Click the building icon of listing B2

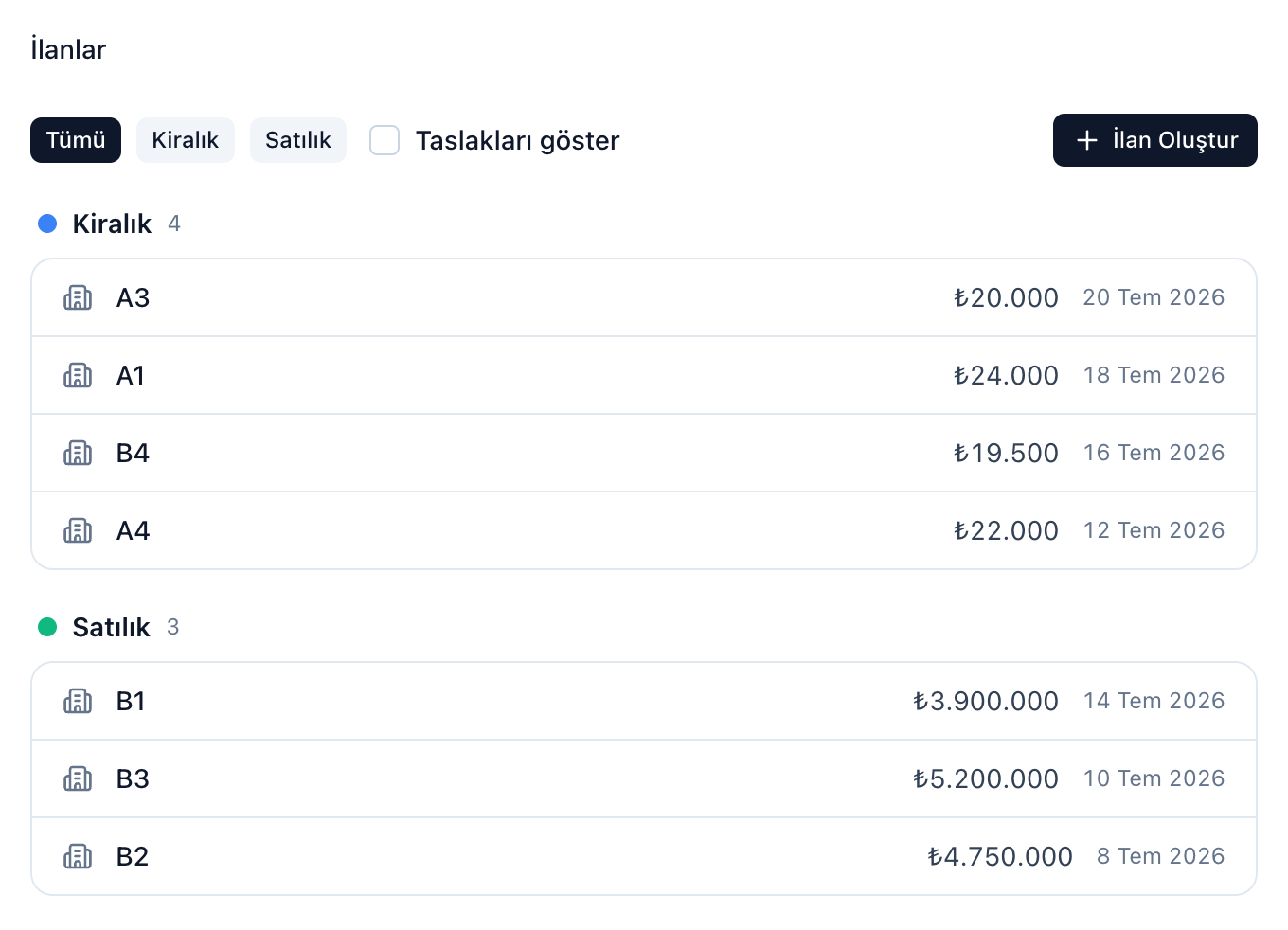(x=78, y=856)
